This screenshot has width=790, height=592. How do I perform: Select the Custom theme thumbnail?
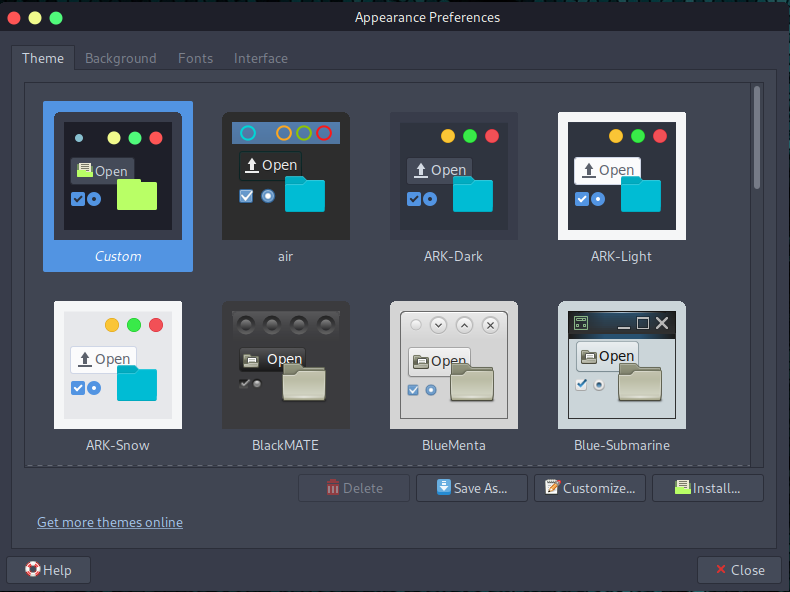[x=118, y=176]
